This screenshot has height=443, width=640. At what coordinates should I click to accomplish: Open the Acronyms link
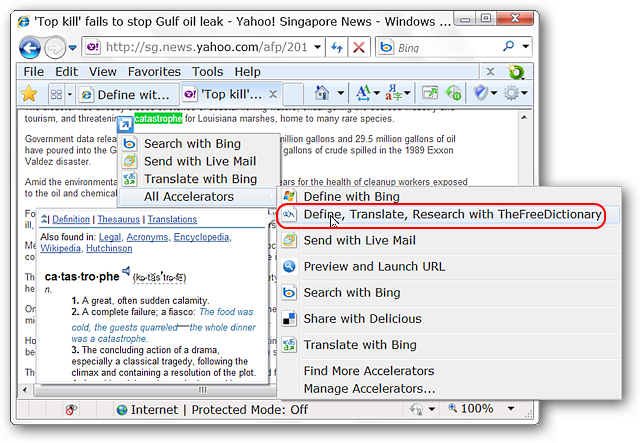click(147, 237)
